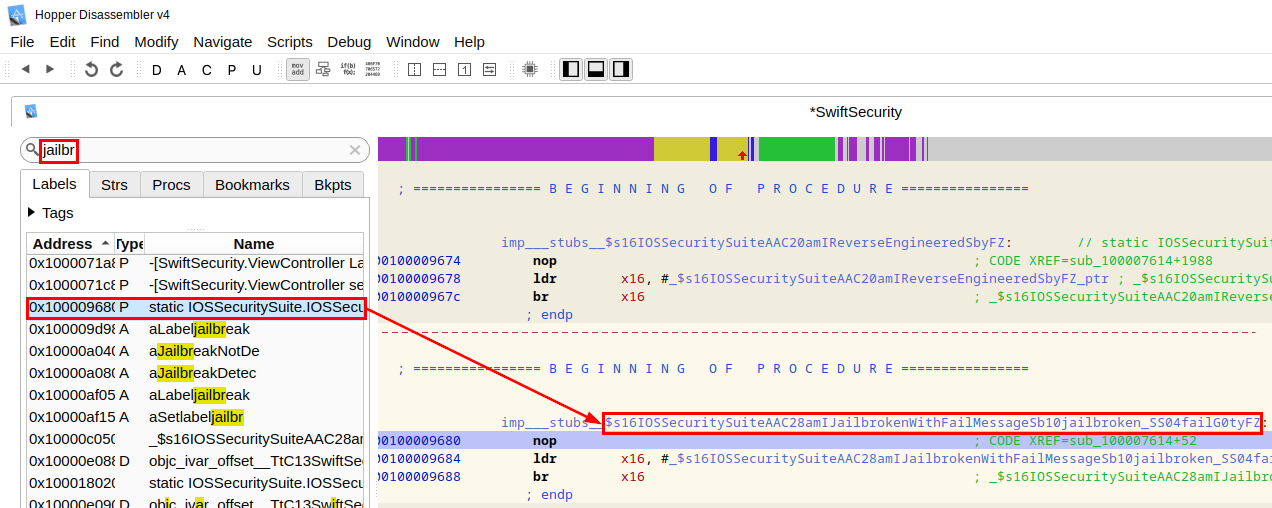
Task: Click the nop instruction at 0100009680
Action: [545, 441]
